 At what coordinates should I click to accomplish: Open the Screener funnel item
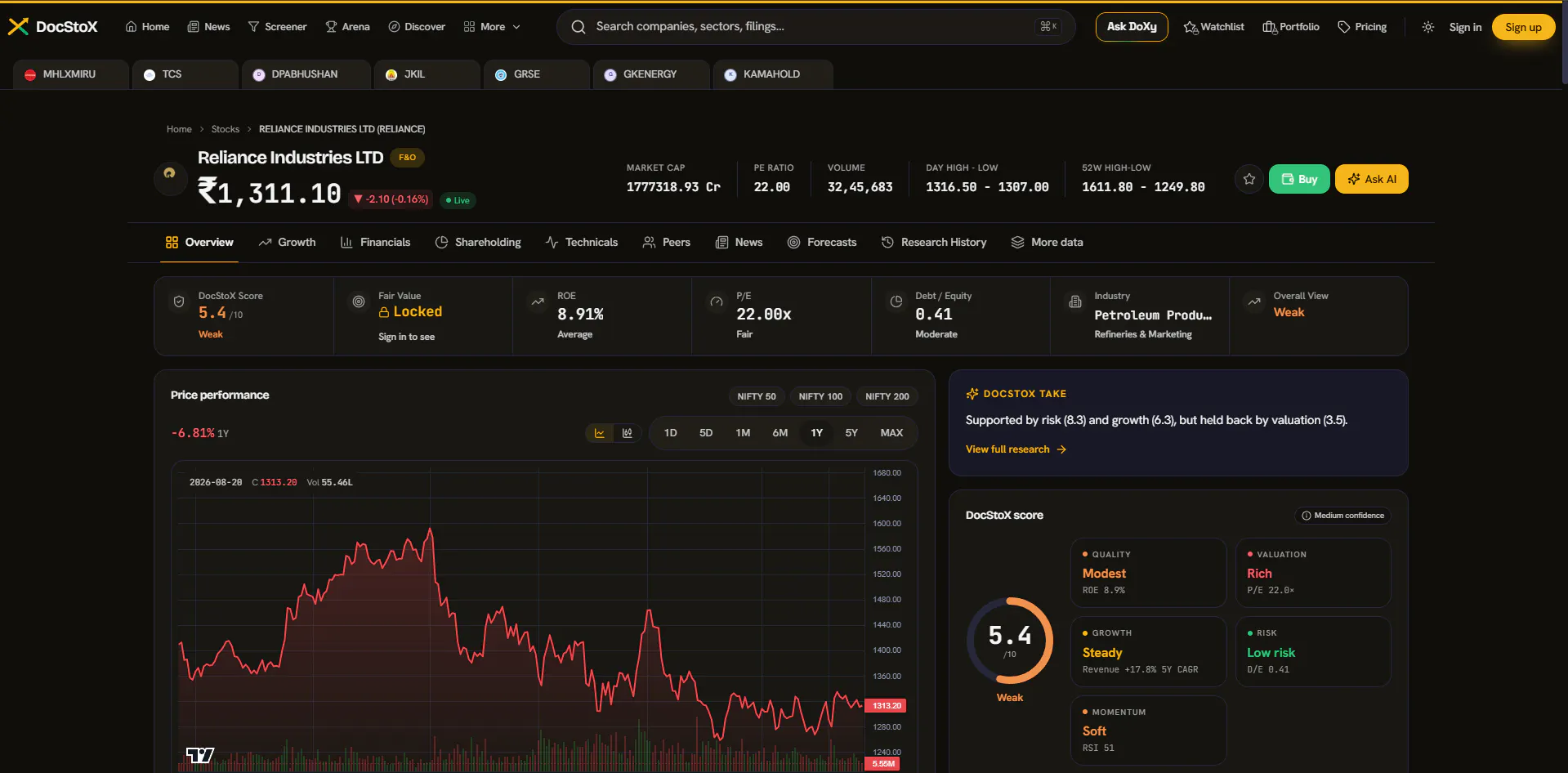pos(277,27)
